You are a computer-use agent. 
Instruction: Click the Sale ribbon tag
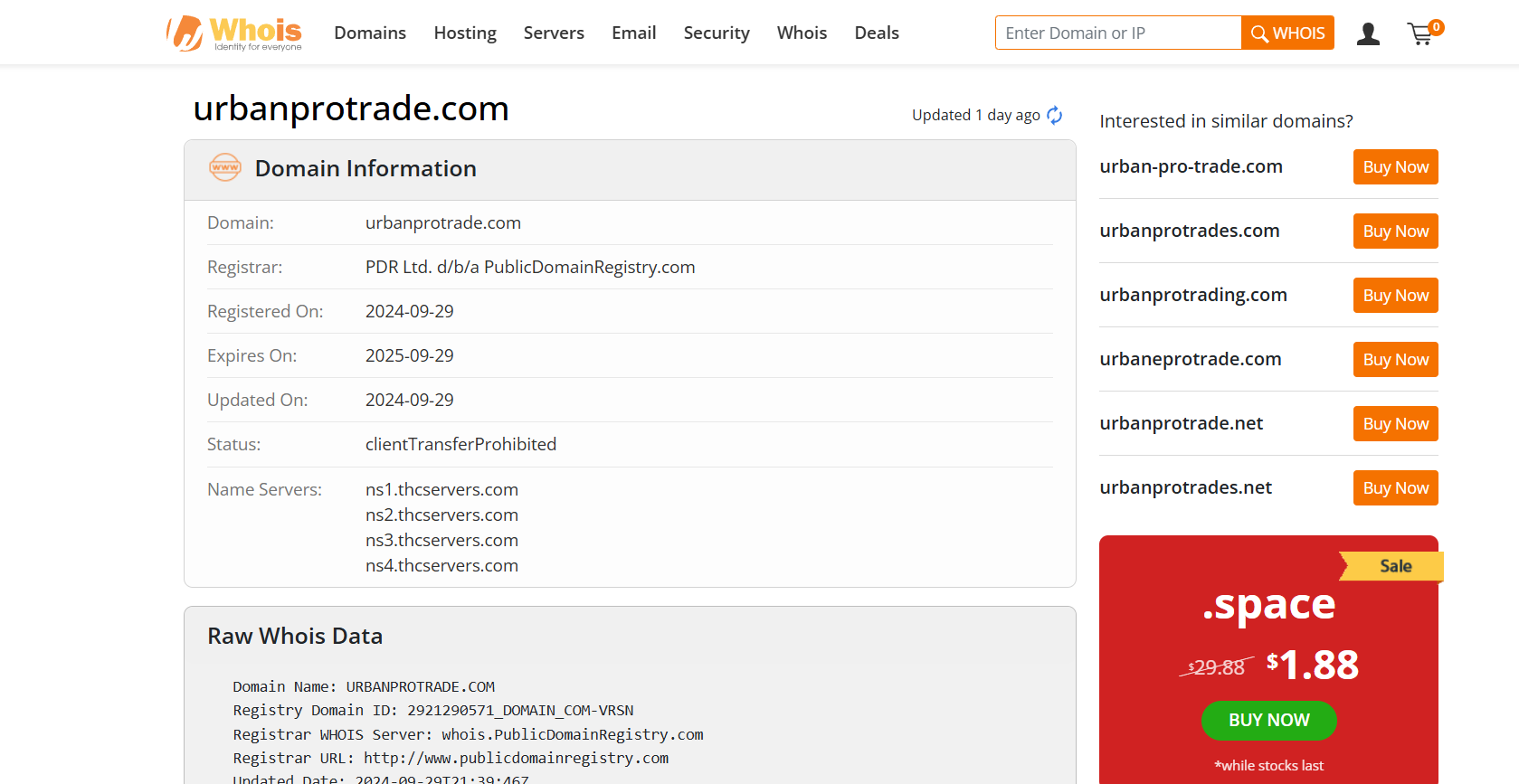click(1392, 566)
